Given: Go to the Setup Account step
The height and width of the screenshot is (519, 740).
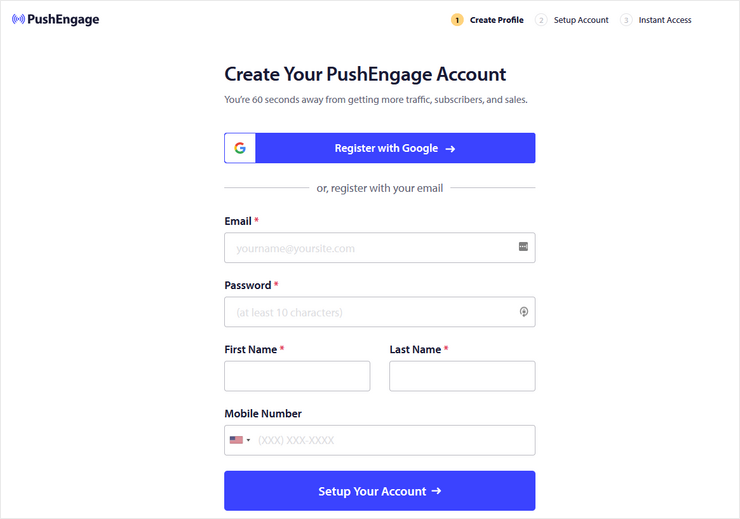Looking at the screenshot, I should coord(581,20).
